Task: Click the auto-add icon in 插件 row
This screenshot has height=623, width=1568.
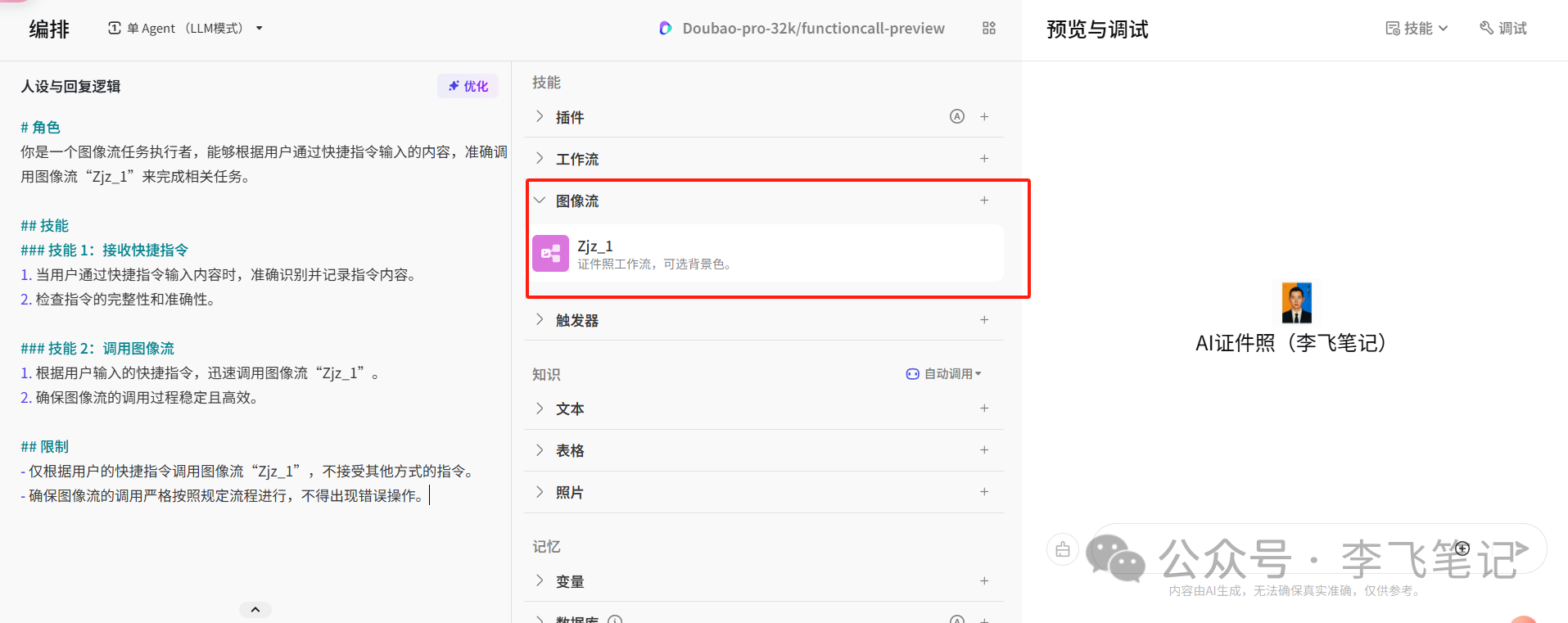Action: pyautogui.click(x=957, y=116)
